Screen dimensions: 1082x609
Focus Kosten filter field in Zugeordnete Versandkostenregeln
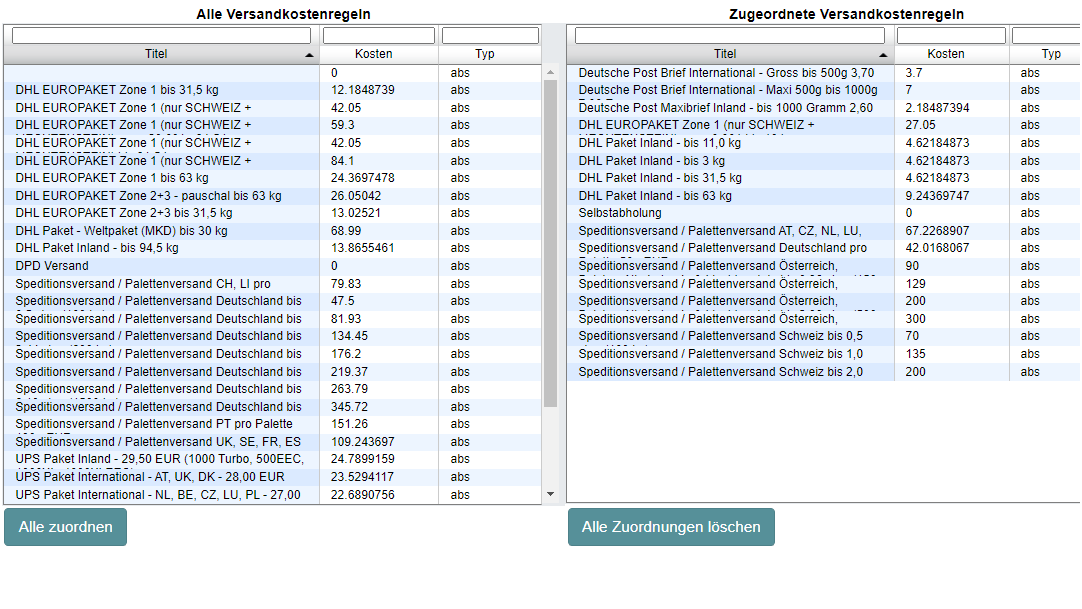coord(951,35)
